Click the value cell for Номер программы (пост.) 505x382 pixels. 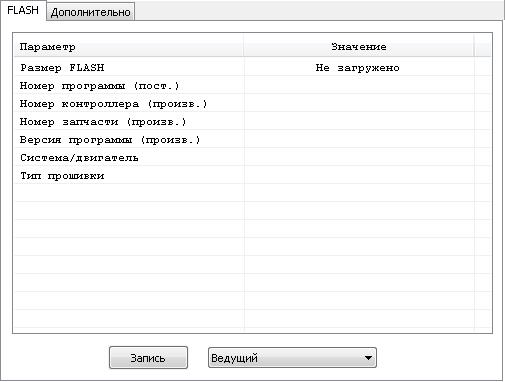[x=359, y=86]
